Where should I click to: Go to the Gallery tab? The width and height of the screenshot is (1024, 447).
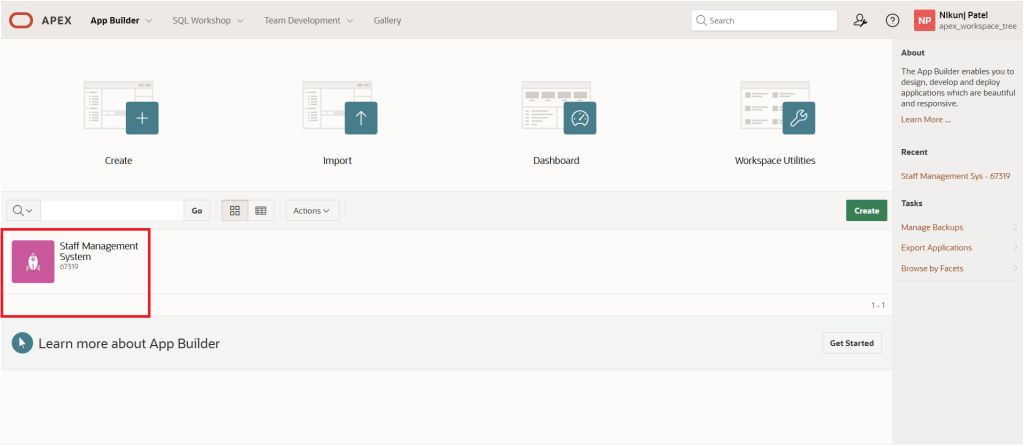387,20
